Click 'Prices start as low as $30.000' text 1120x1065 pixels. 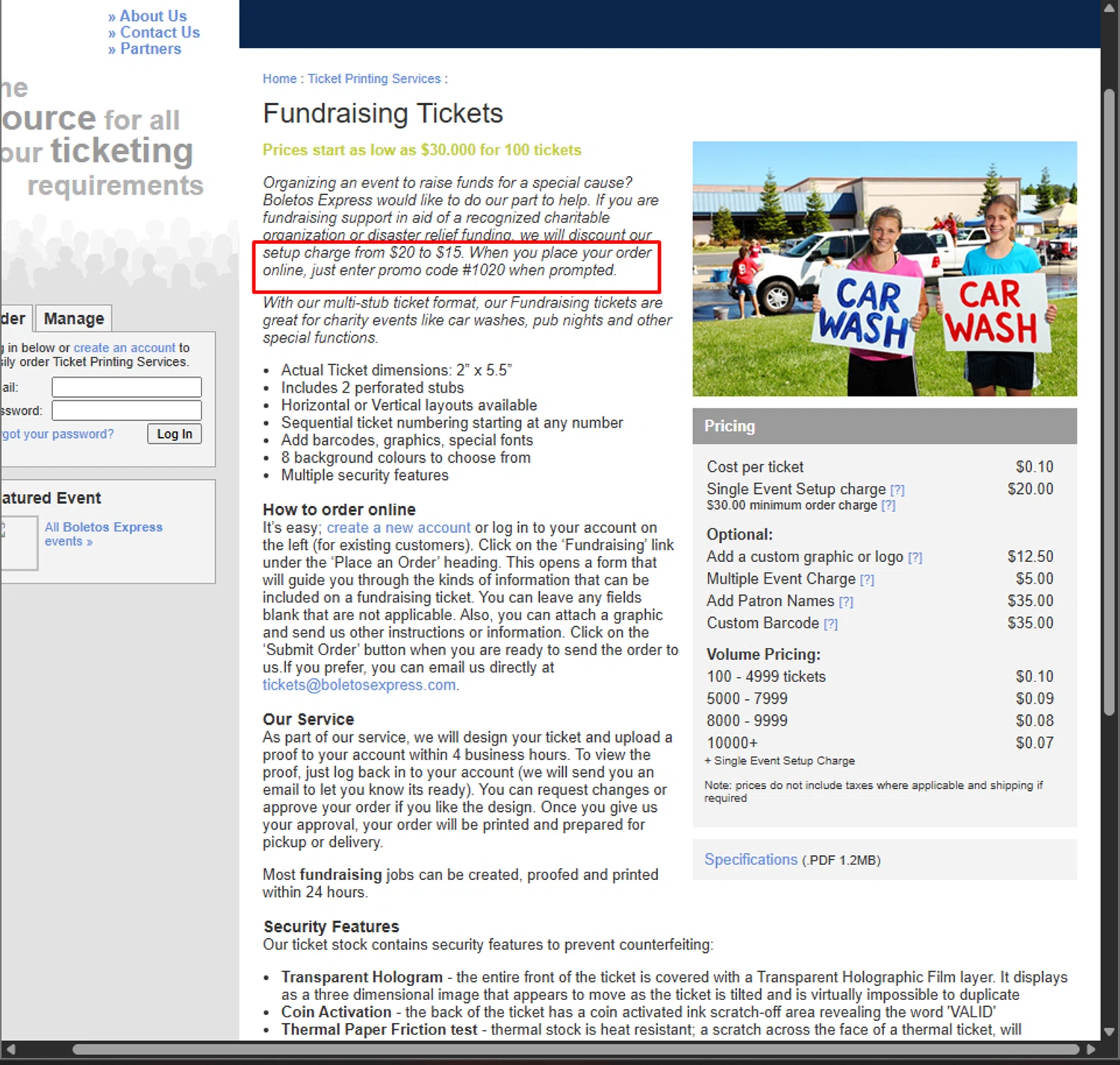[x=422, y=150]
